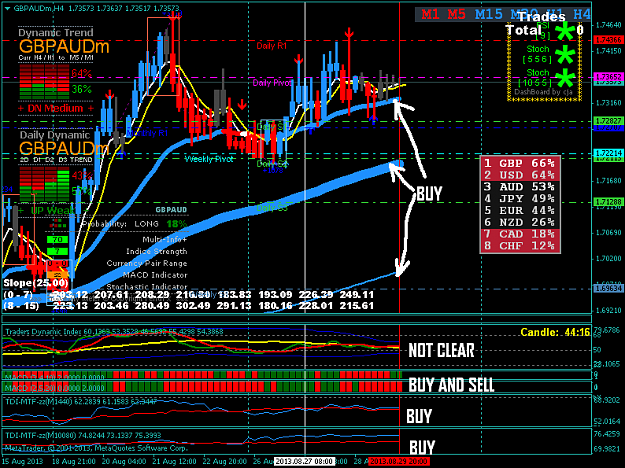Click the Daily Dynamic panel heading
The width and height of the screenshot is (625, 468).
coord(55,135)
